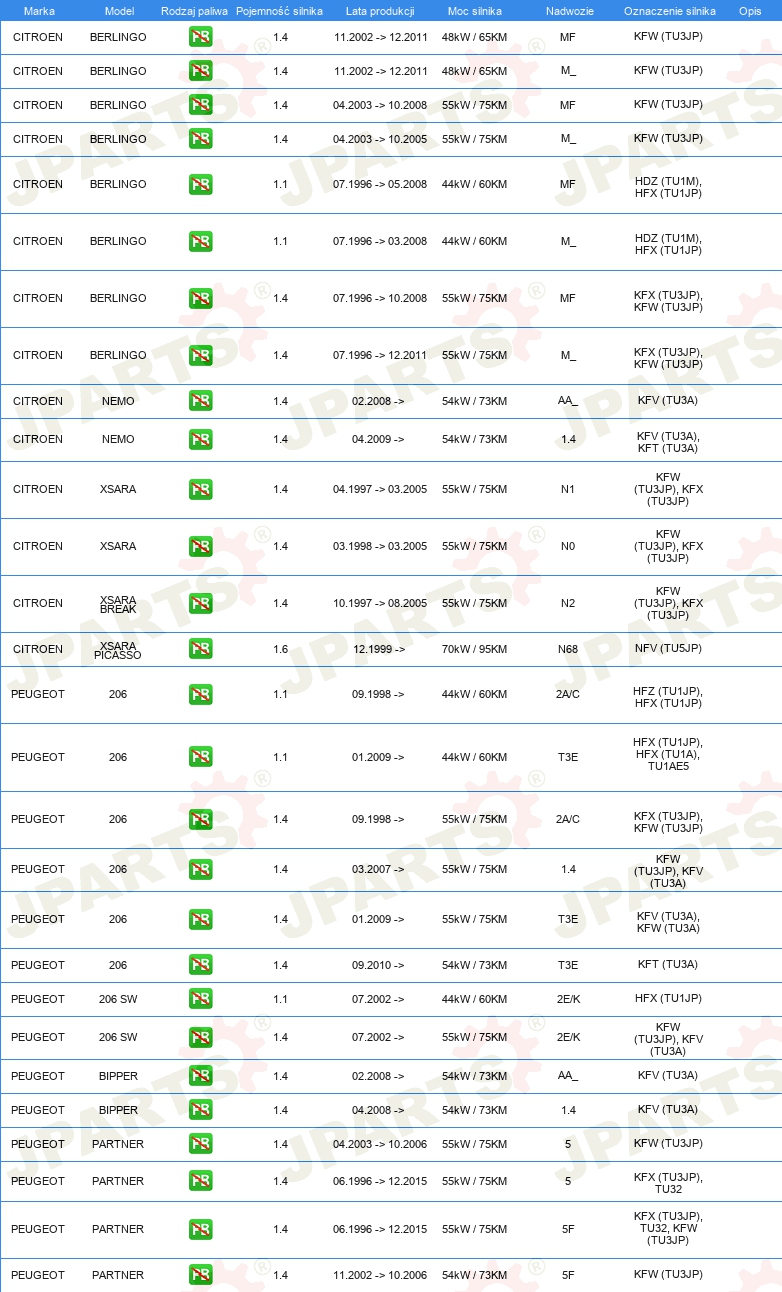Click the 04.2008 -> production date
Image resolution: width=782 pixels, height=1292 pixels.
coord(378,1110)
